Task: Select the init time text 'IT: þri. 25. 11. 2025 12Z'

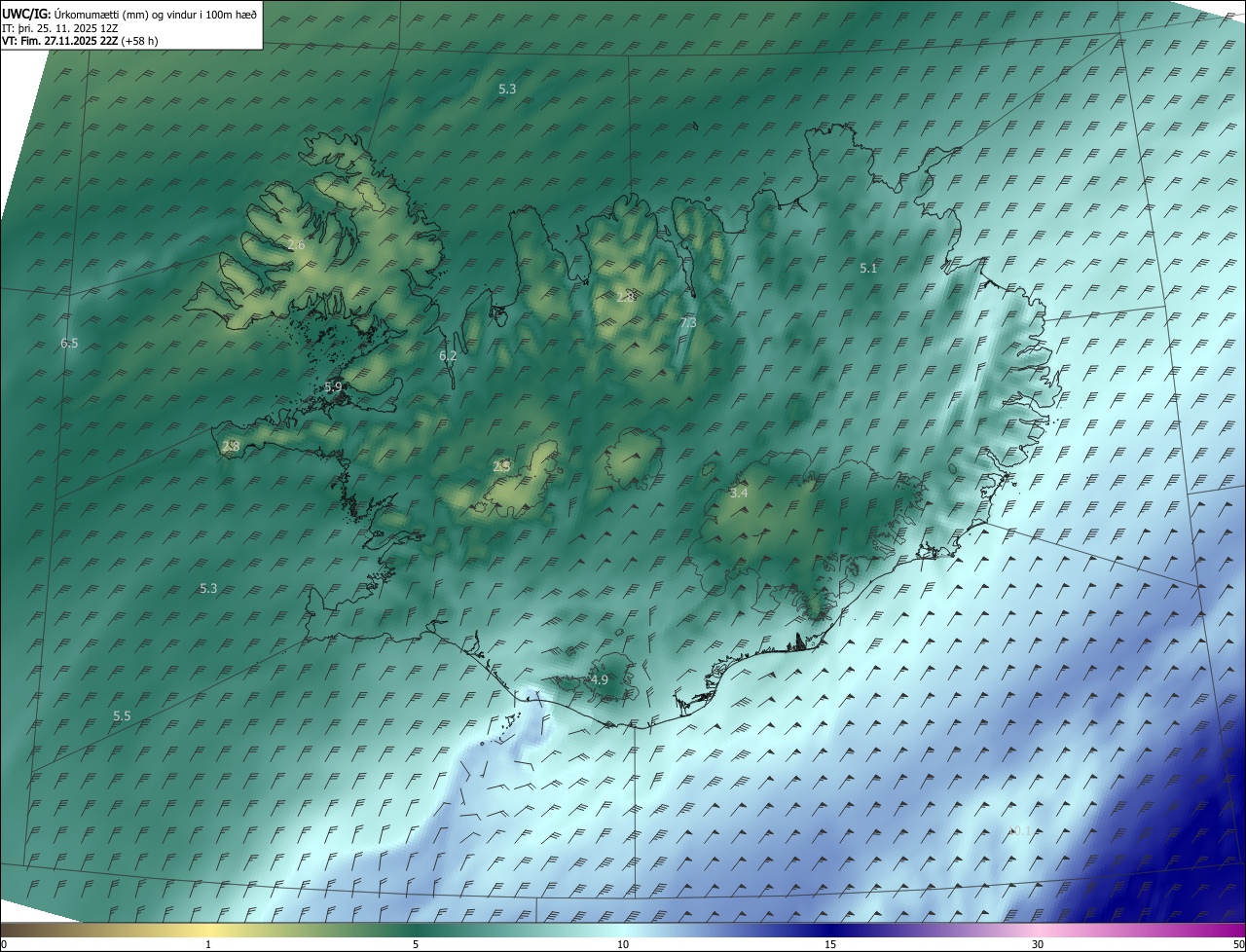Action: pyautogui.click(x=60, y=27)
